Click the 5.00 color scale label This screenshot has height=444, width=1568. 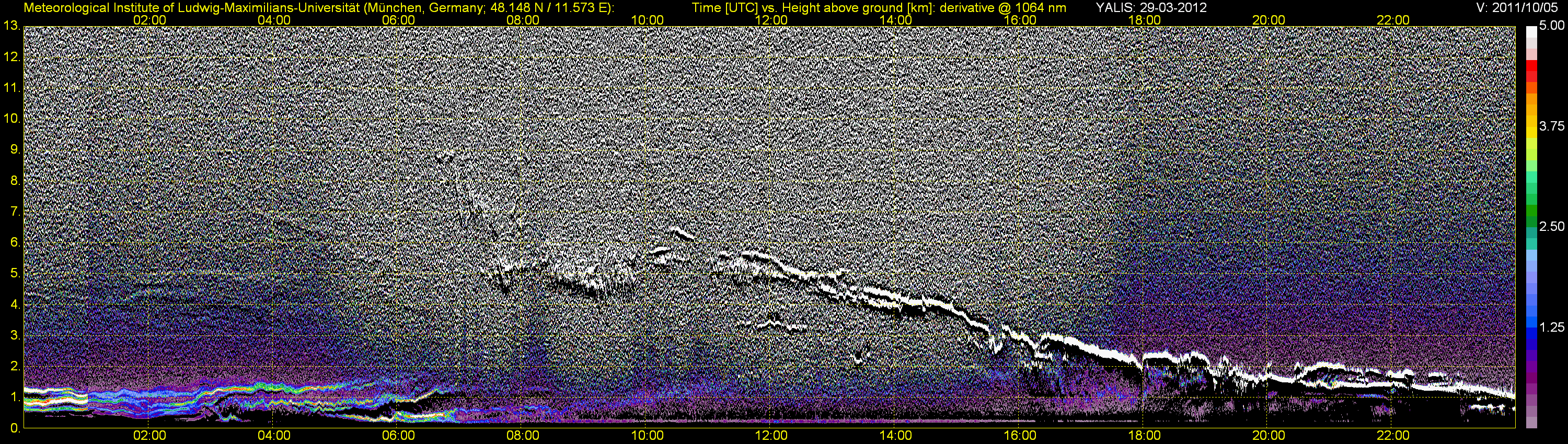[x=1552, y=26]
